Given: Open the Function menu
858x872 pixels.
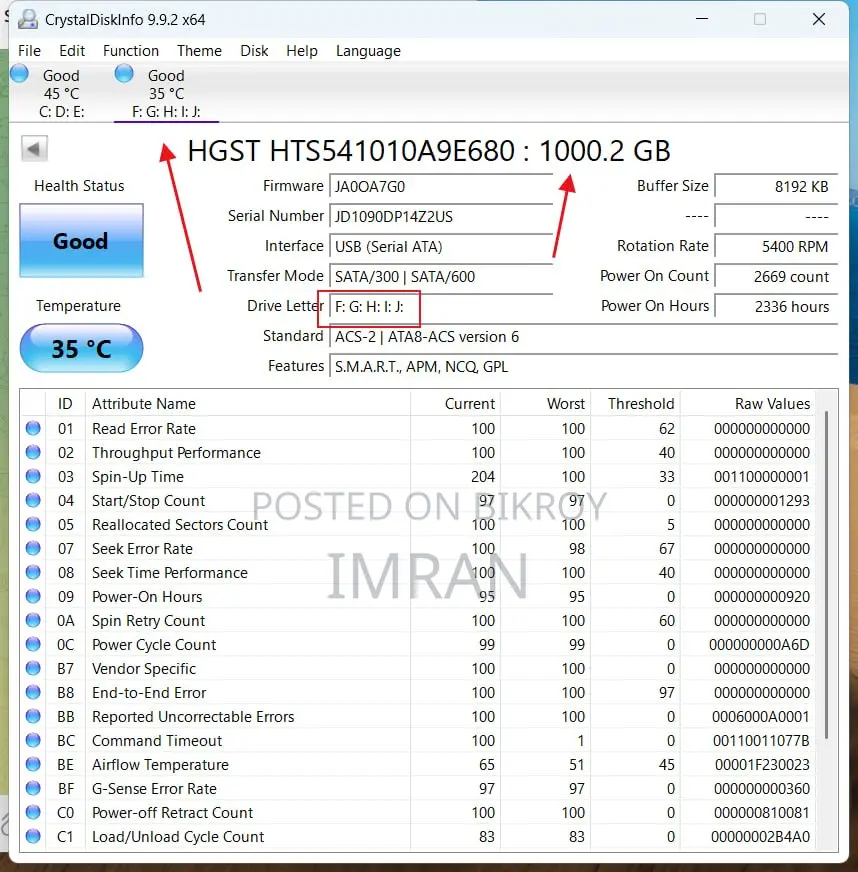Looking at the screenshot, I should tap(131, 51).
